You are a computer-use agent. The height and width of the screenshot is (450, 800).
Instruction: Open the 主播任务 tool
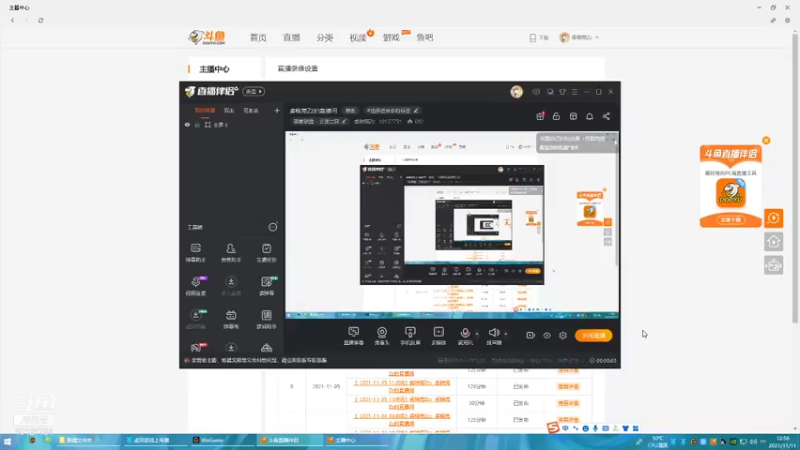266,253
